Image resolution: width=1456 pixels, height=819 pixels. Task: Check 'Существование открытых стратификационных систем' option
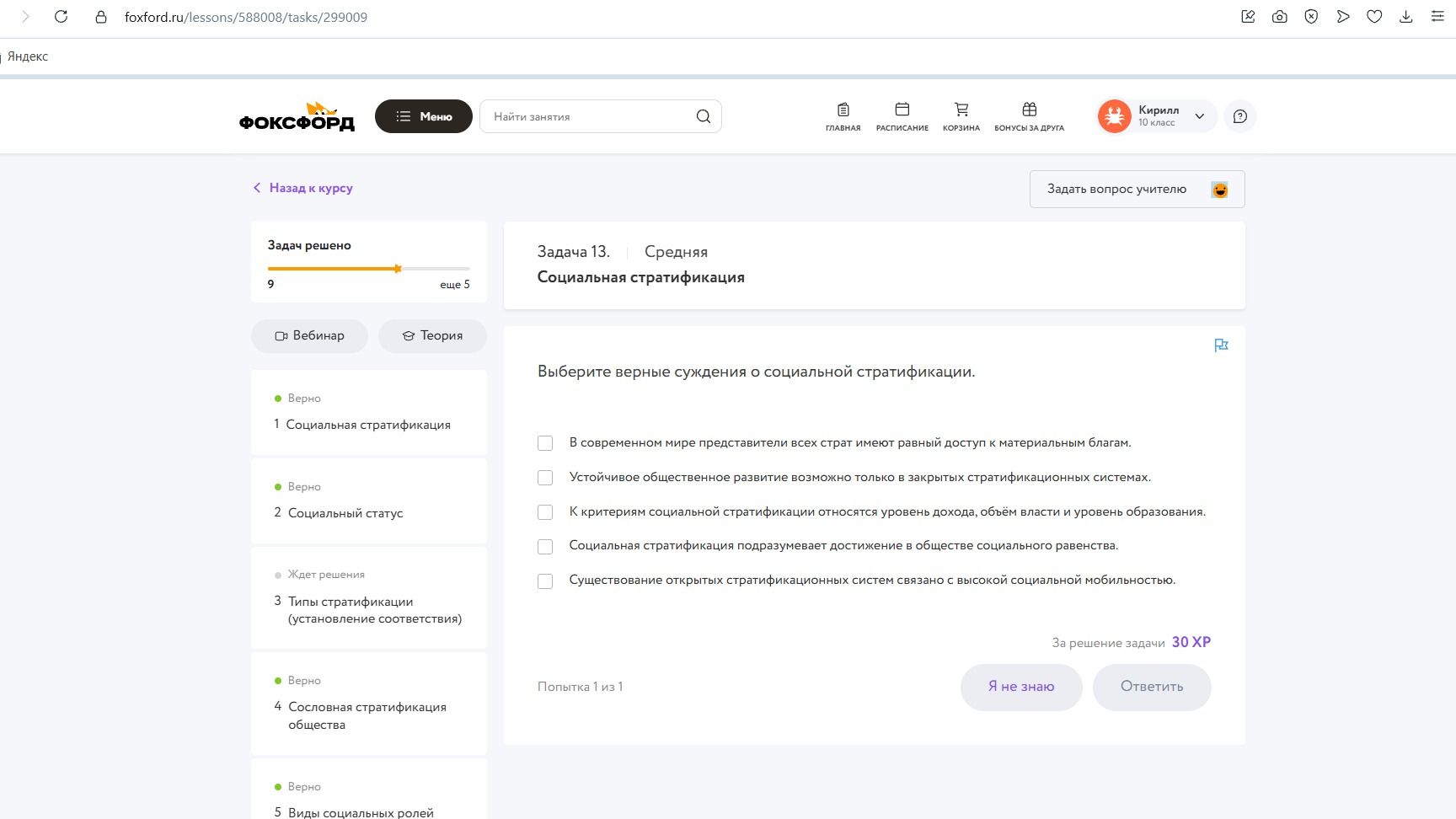[x=545, y=581]
